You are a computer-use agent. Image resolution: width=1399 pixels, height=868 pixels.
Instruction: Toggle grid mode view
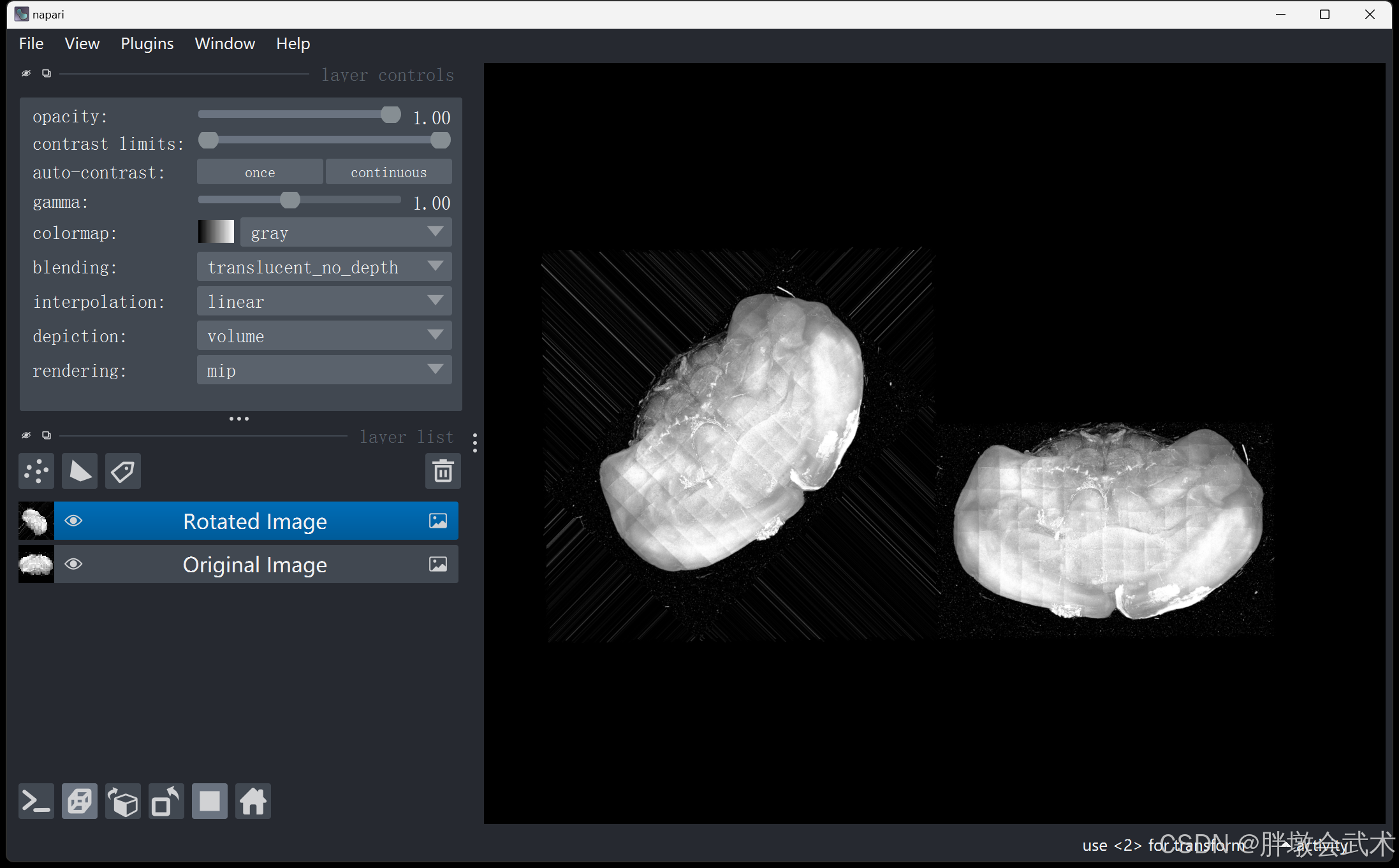(x=210, y=802)
